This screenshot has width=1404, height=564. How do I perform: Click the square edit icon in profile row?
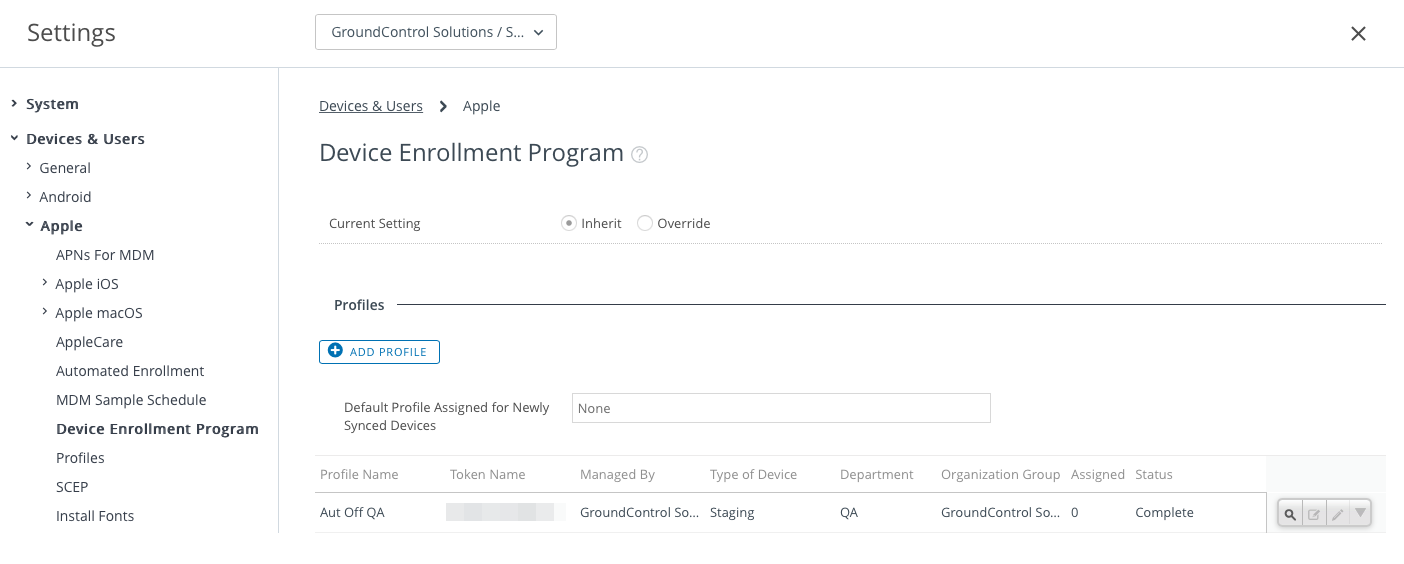1314,514
